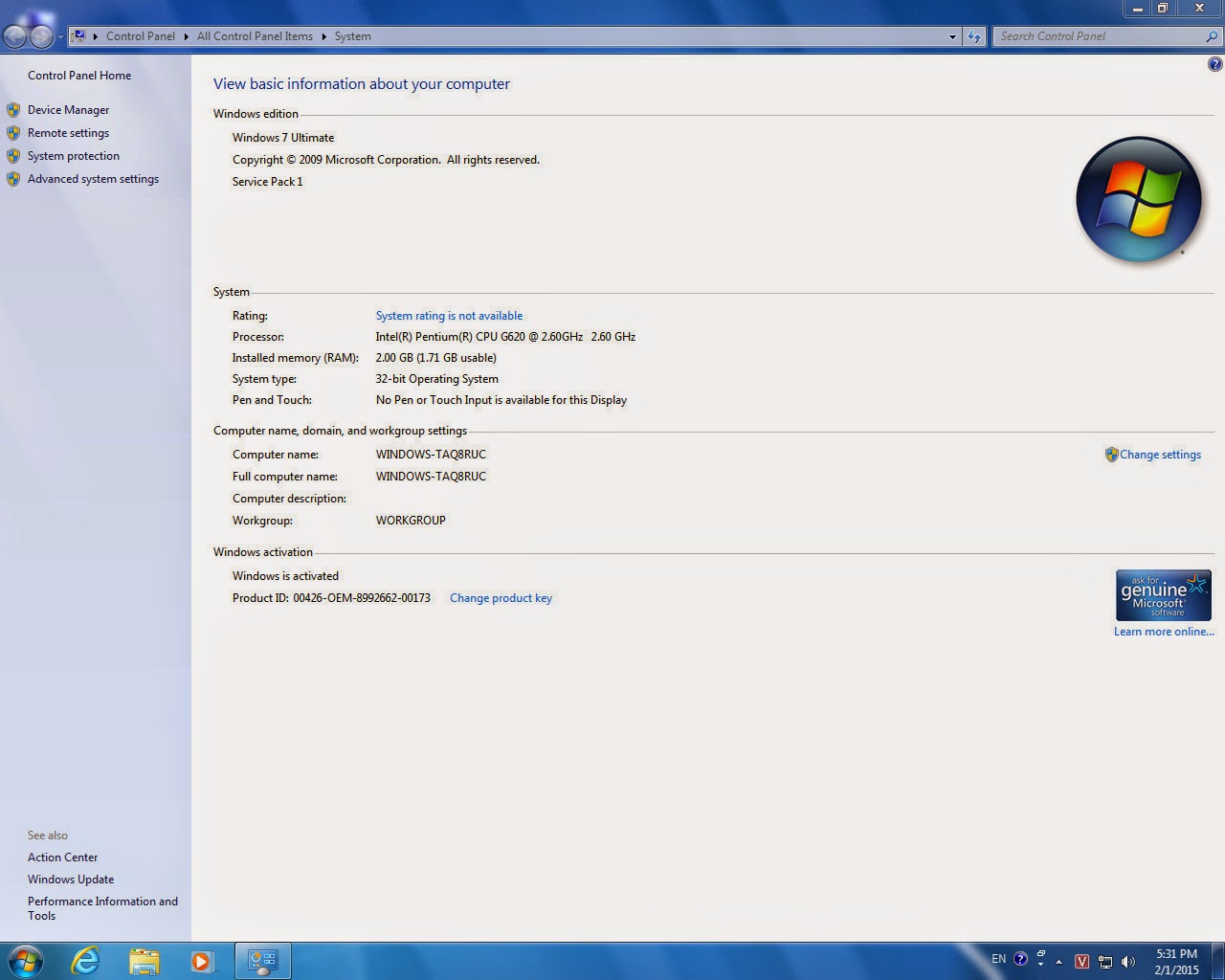Open Advanced system settings link
This screenshot has height=980, width=1225.
coord(93,179)
